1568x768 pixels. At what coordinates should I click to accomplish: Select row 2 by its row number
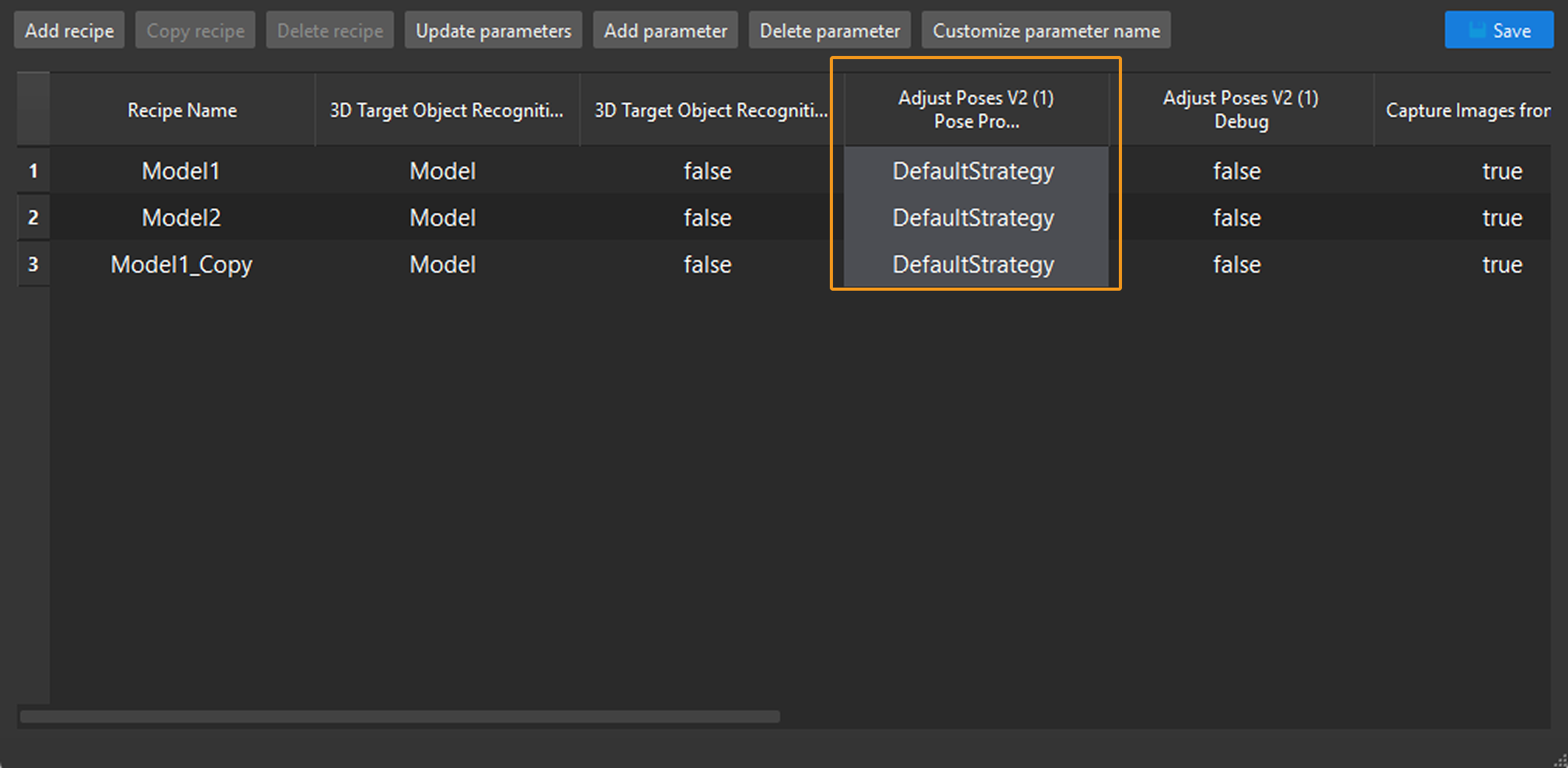tap(33, 218)
